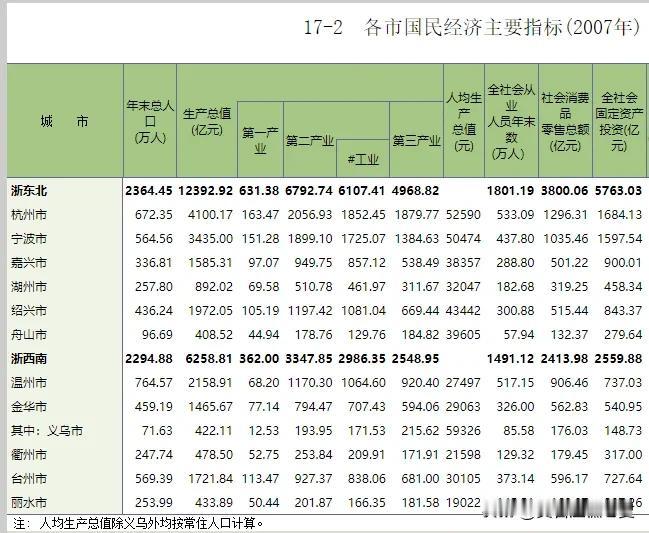Select Shaoxing fixed investment cell 843.37
649x533 pixels.
623,310
